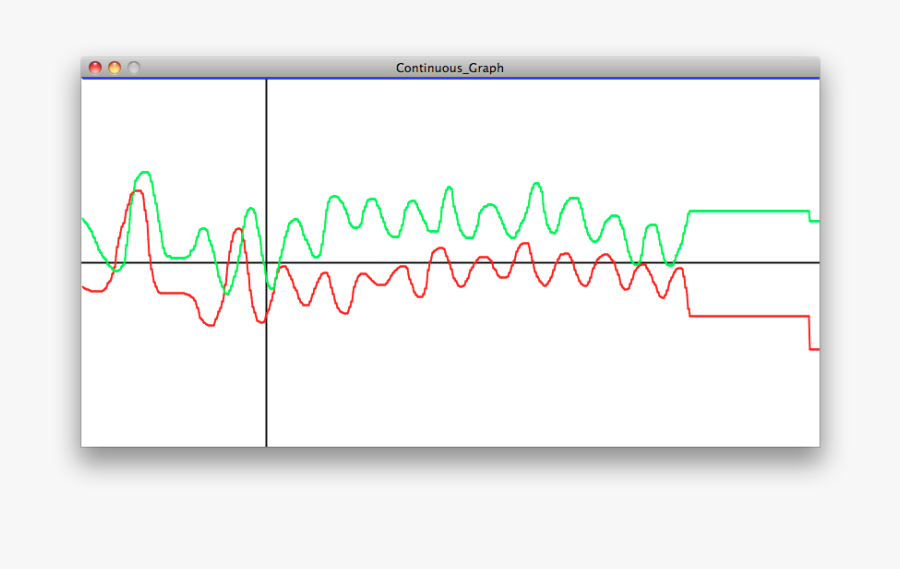The width and height of the screenshot is (900, 569).
Task: Select the red curve's long flat plateau
Action: tap(748, 316)
